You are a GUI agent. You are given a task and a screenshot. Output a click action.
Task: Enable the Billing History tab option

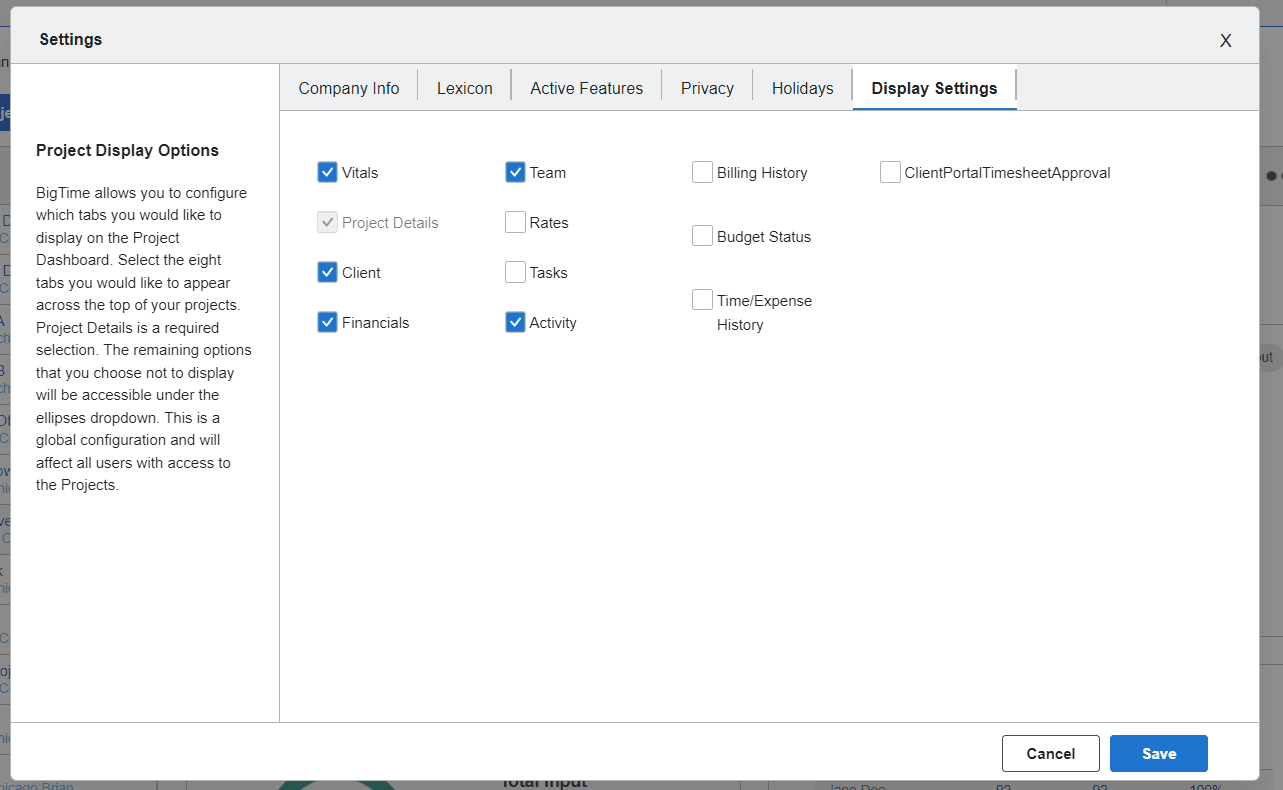coord(702,172)
